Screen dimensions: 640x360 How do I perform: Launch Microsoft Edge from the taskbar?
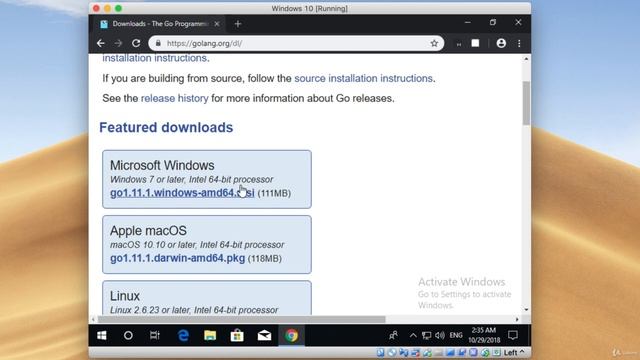point(183,336)
